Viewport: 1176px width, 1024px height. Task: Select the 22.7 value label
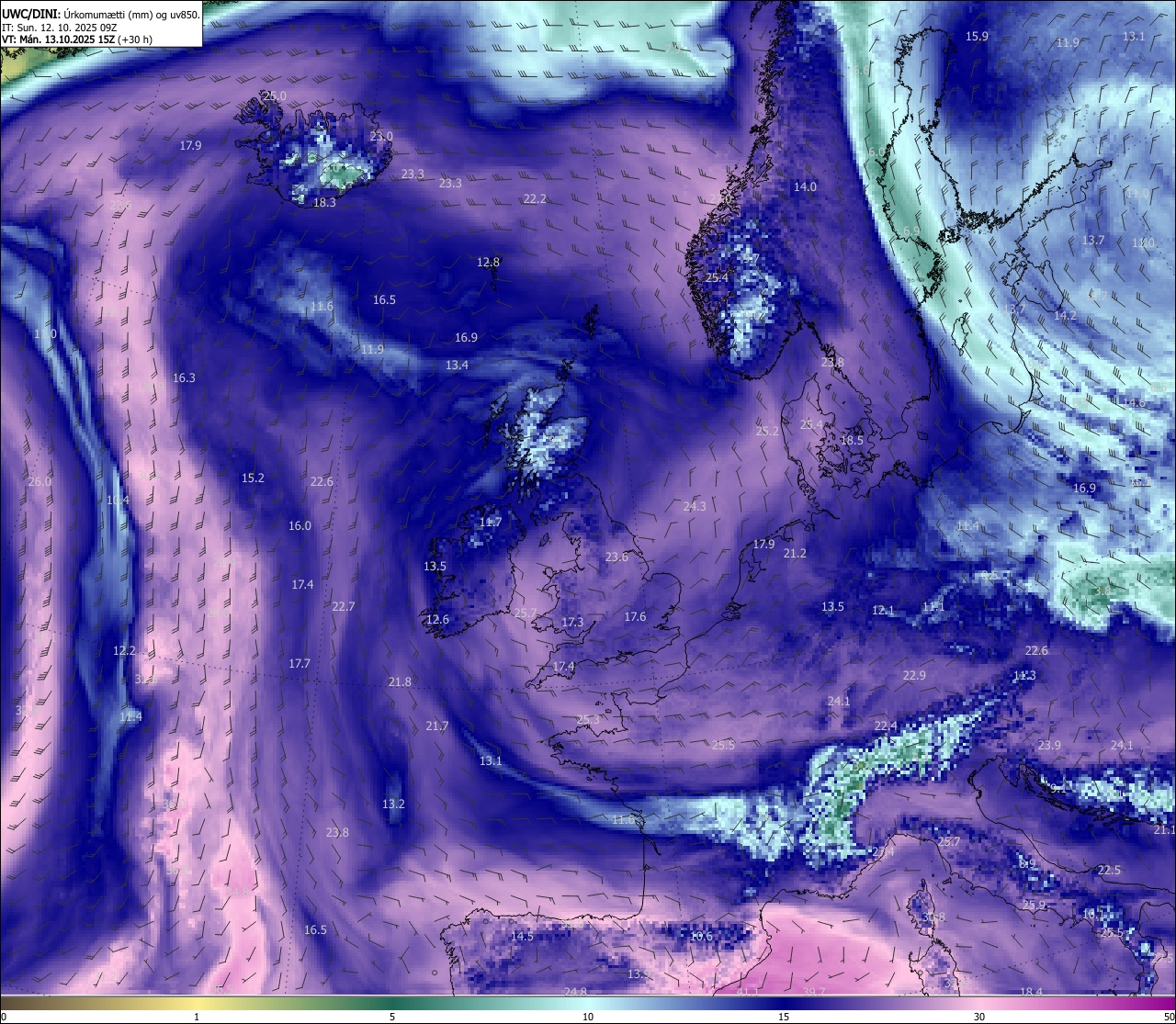click(343, 606)
